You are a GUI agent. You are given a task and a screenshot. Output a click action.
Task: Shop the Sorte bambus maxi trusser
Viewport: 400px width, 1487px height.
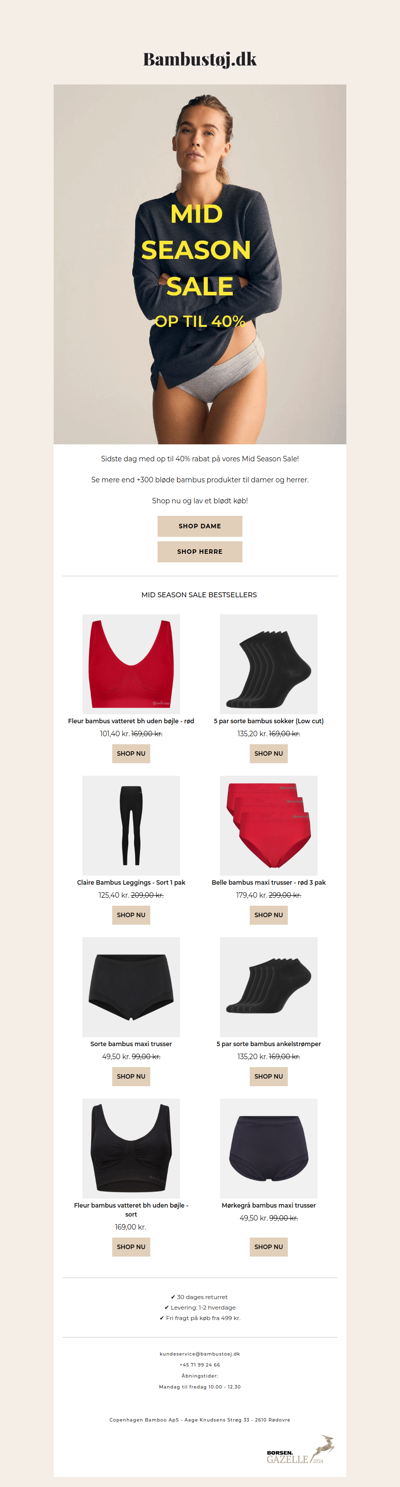click(131, 1076)
